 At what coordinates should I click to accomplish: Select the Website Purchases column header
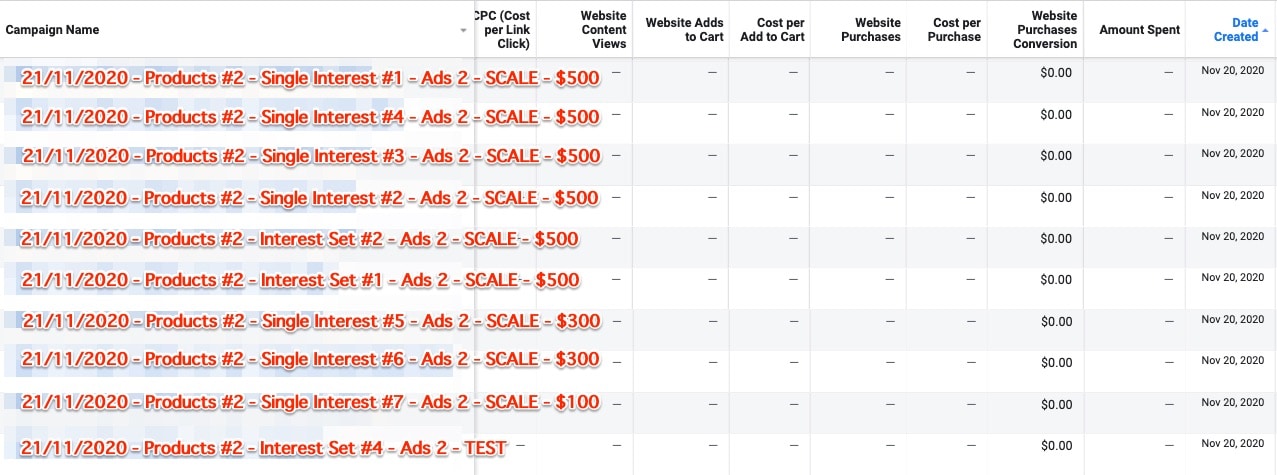[x=864, y=30]
